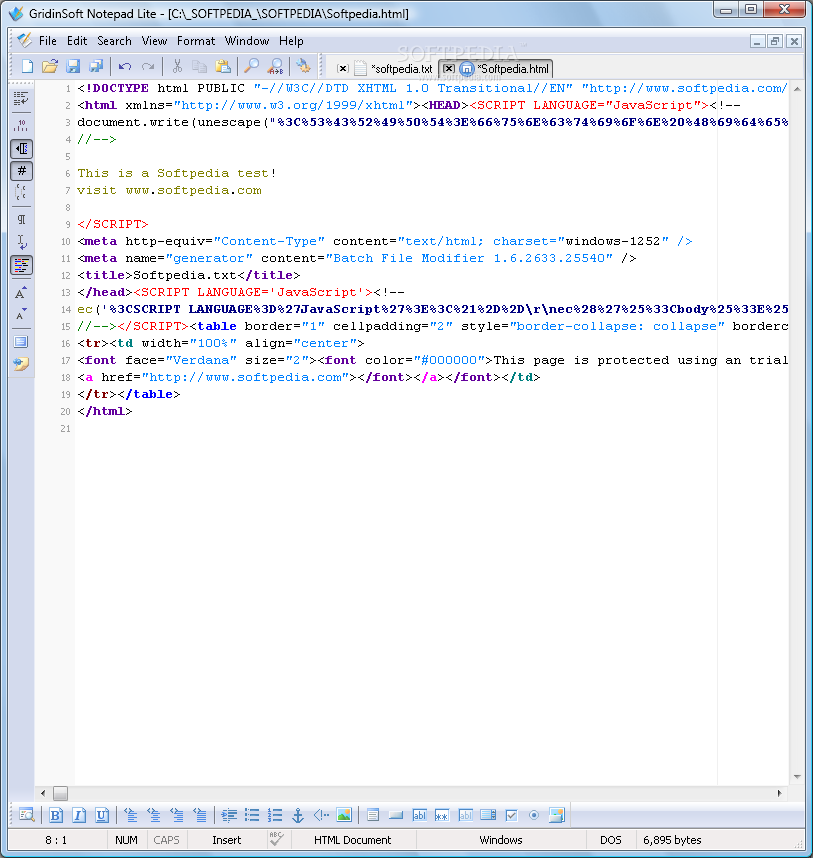The height and width of the screenshot is (858, 813).
Task: Create a new document with the New icon
Action: [27, 67]
